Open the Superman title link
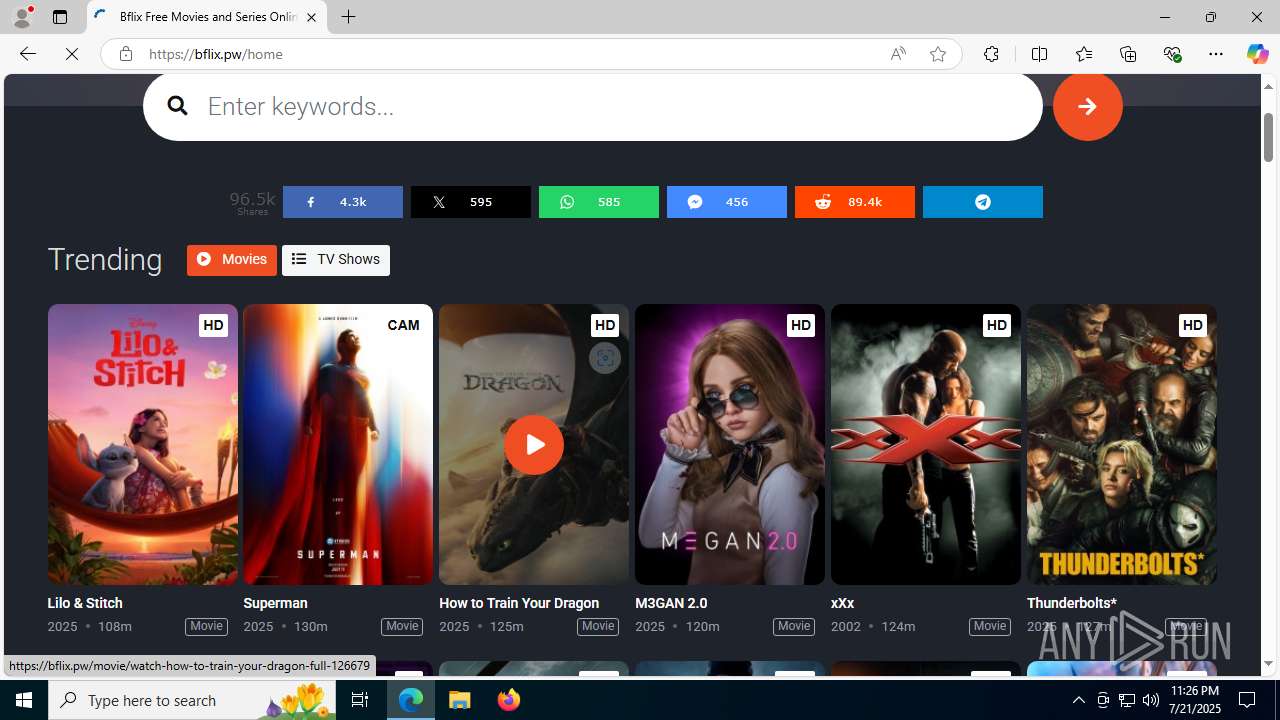The image size is (1280, 720). (275, 603)
